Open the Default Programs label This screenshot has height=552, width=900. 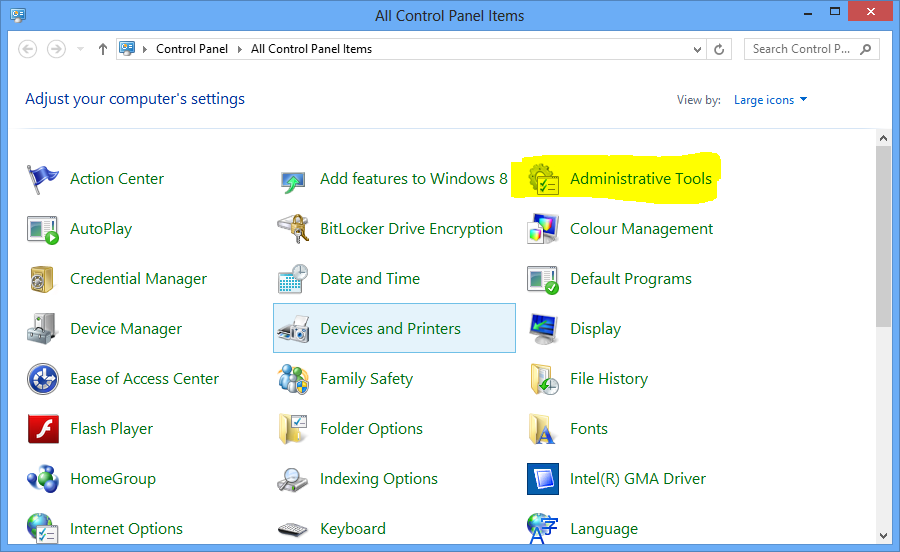pyautogui.click(x=631, y=279)
